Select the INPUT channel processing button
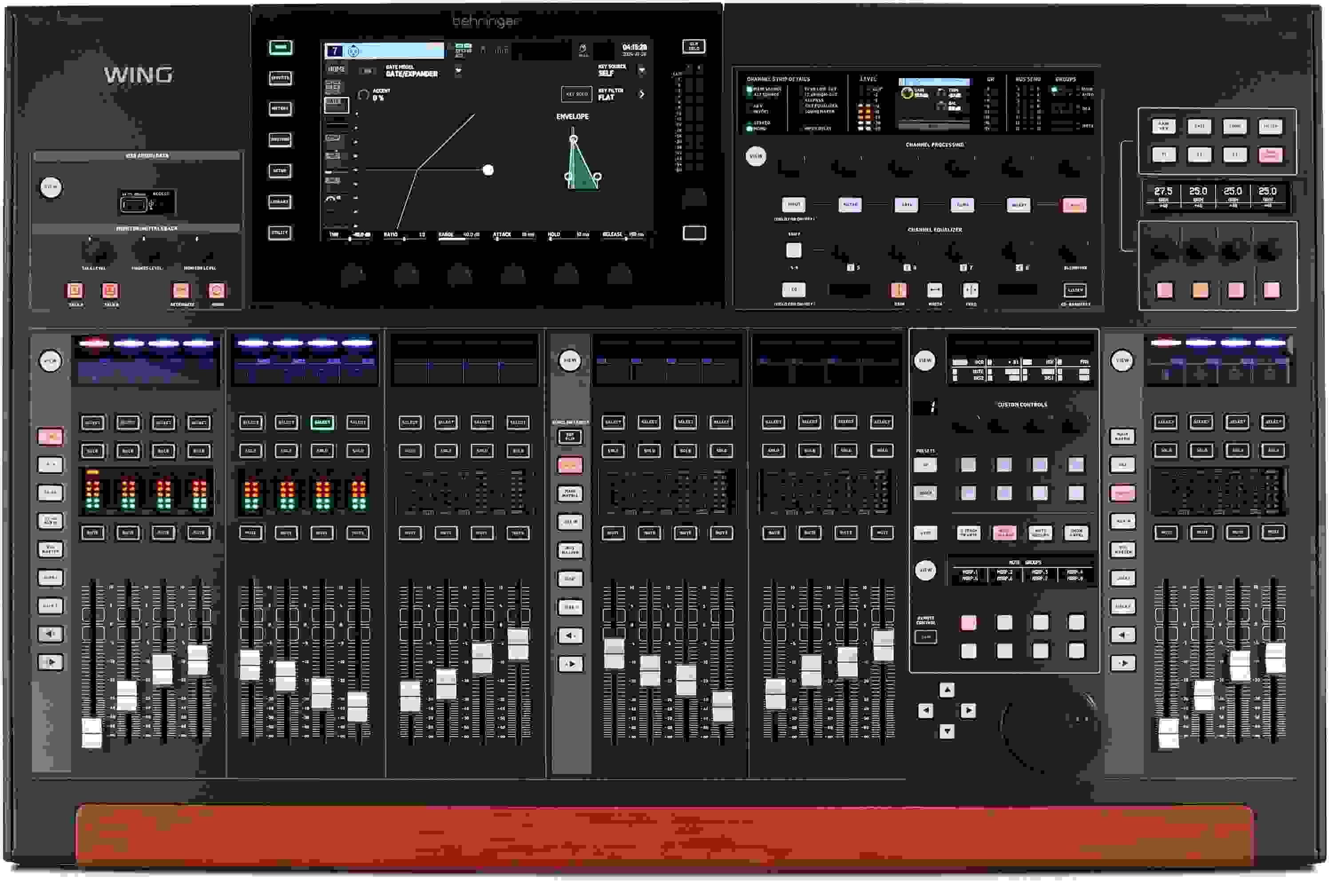1332x896 pixels. tap(794, 205)
